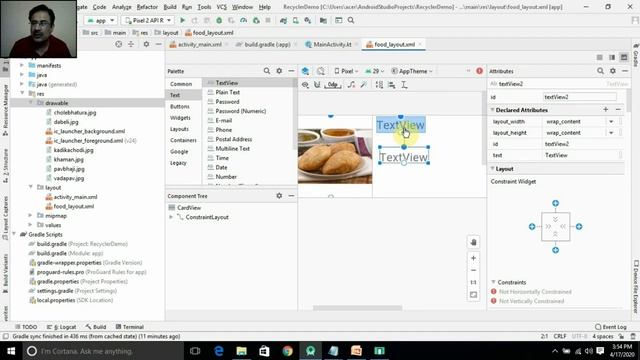Click Select Design Surface layers icon

(305, 71)
